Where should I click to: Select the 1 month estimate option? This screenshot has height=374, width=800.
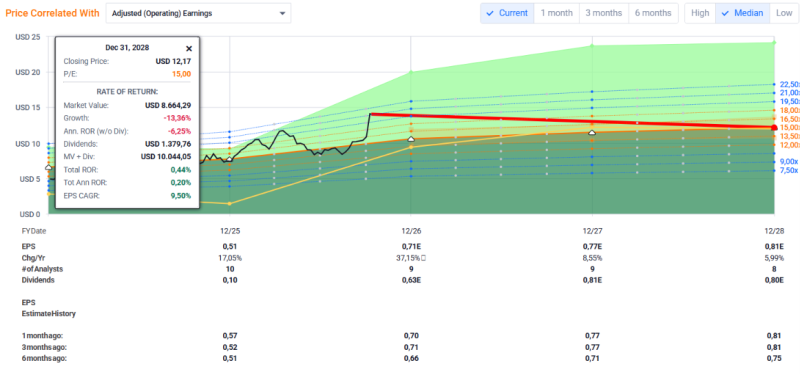[557, 13]
